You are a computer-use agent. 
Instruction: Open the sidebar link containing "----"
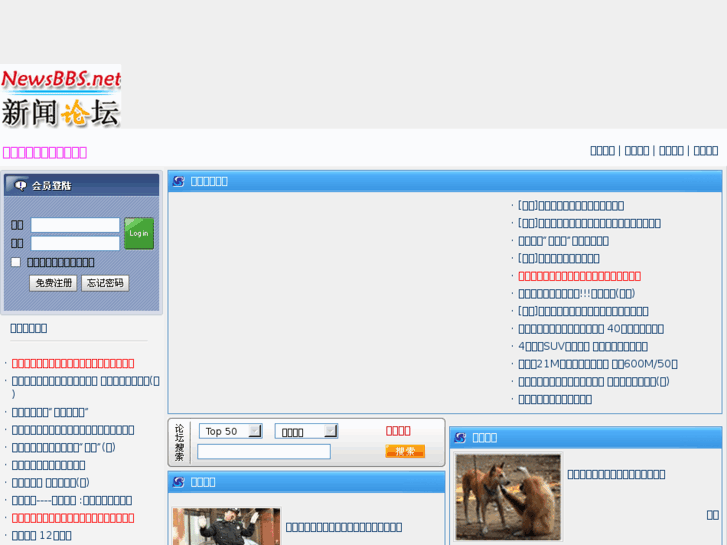click(x=72, y=500)
